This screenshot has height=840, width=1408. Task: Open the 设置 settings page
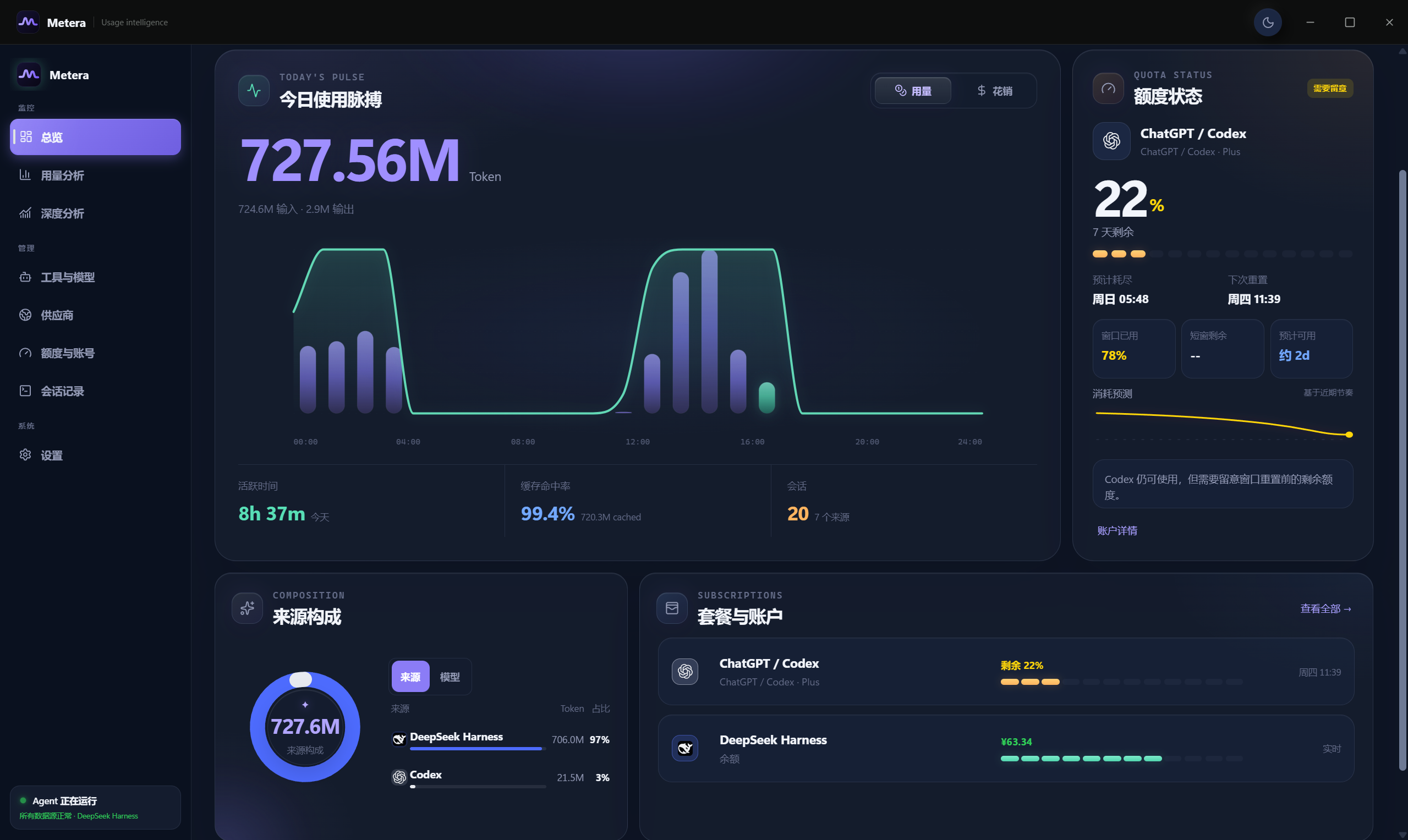tap(95, 455)
